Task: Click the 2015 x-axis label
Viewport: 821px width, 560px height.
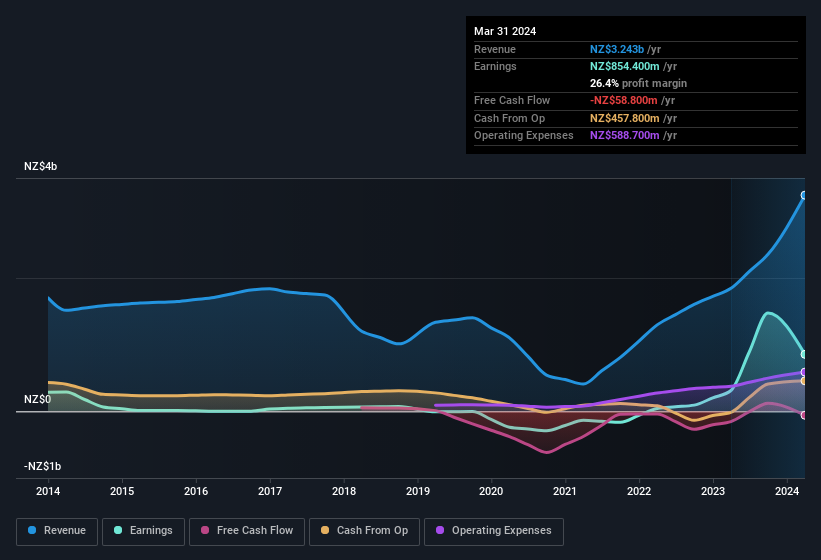Action: (x=122, y=491)
